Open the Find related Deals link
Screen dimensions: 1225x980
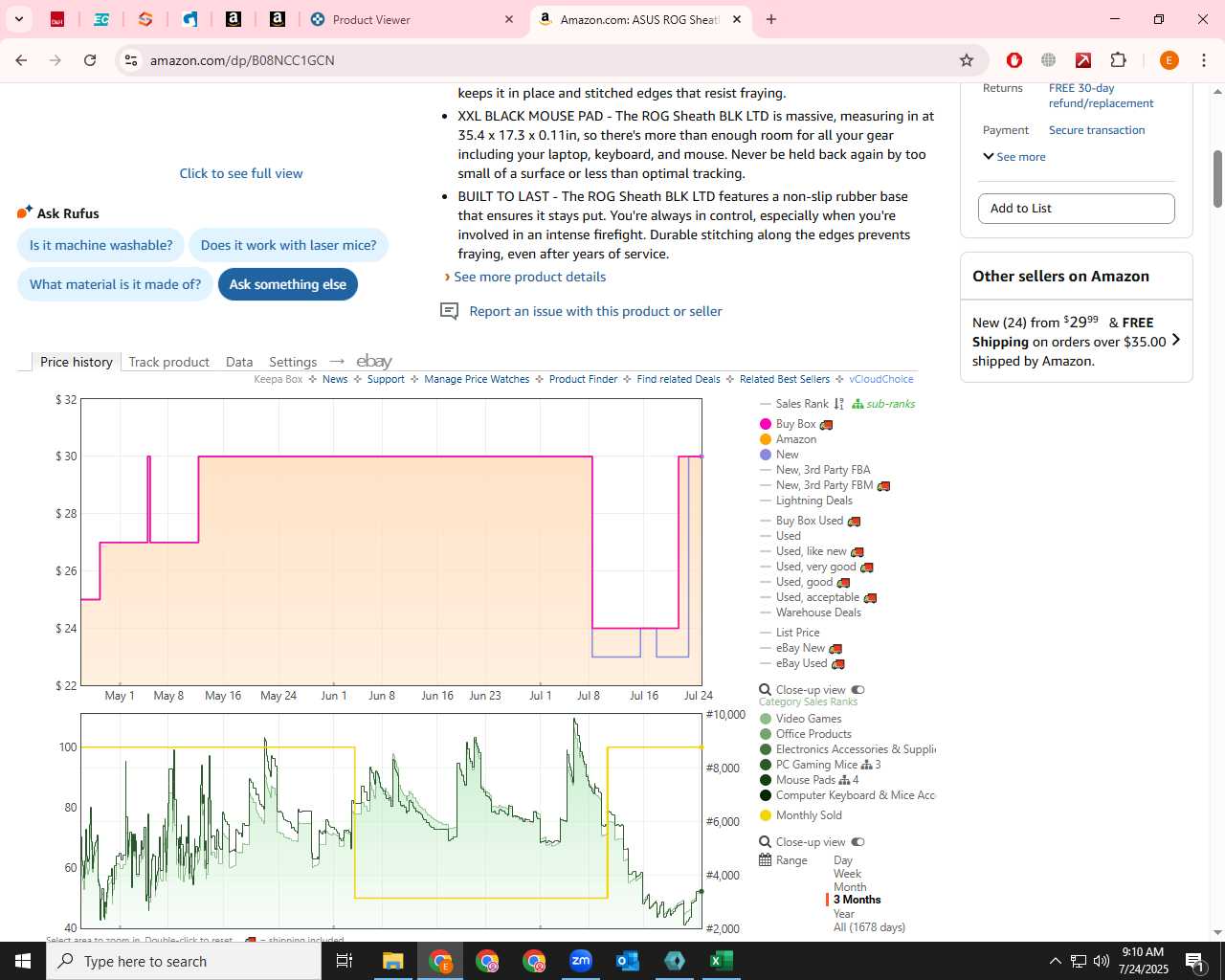(679, 379)
